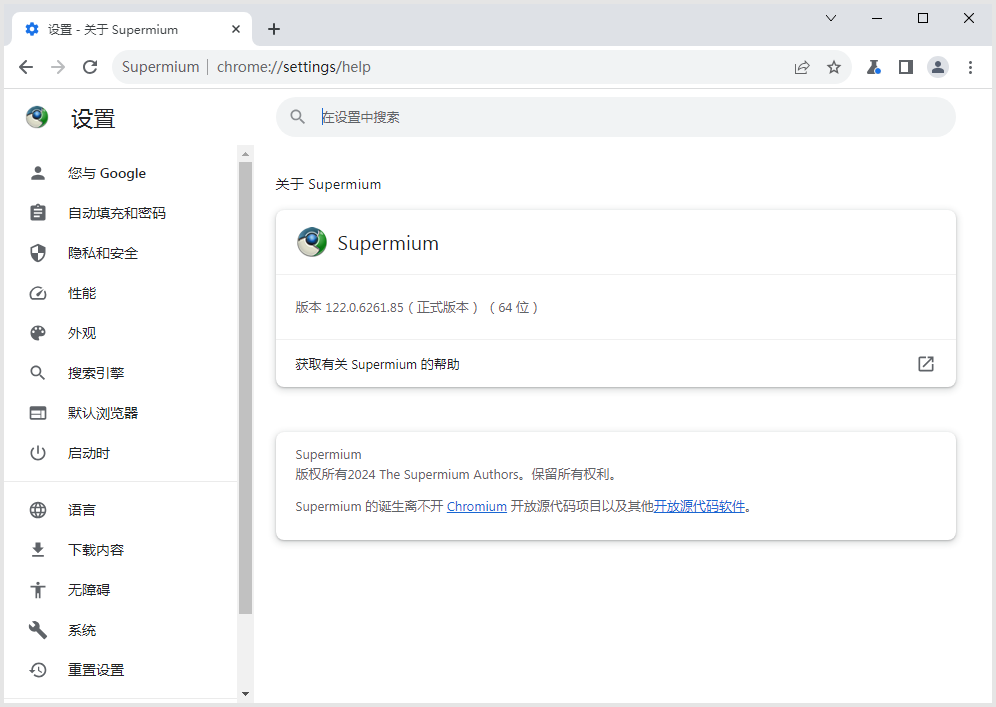The image size is (996, 707).
Task: Open 系统 settings section
Action: 121,630
